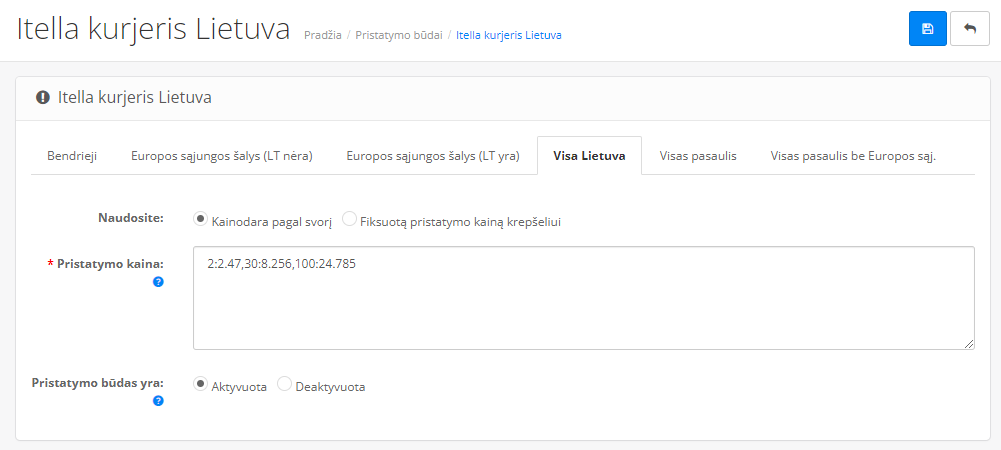
Task: Select the Visa Lietuva tab
Action: (589, 156)
